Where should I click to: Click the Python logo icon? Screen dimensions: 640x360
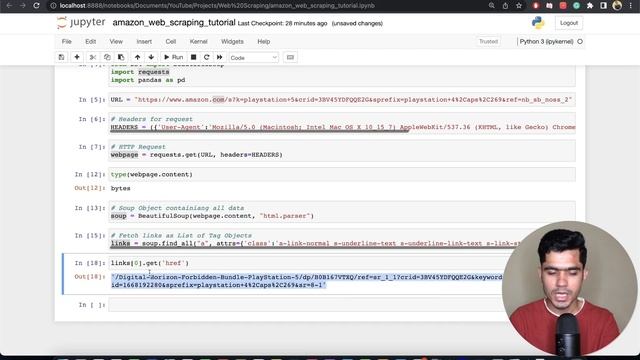pyautogui.click(x=538, y=23)
